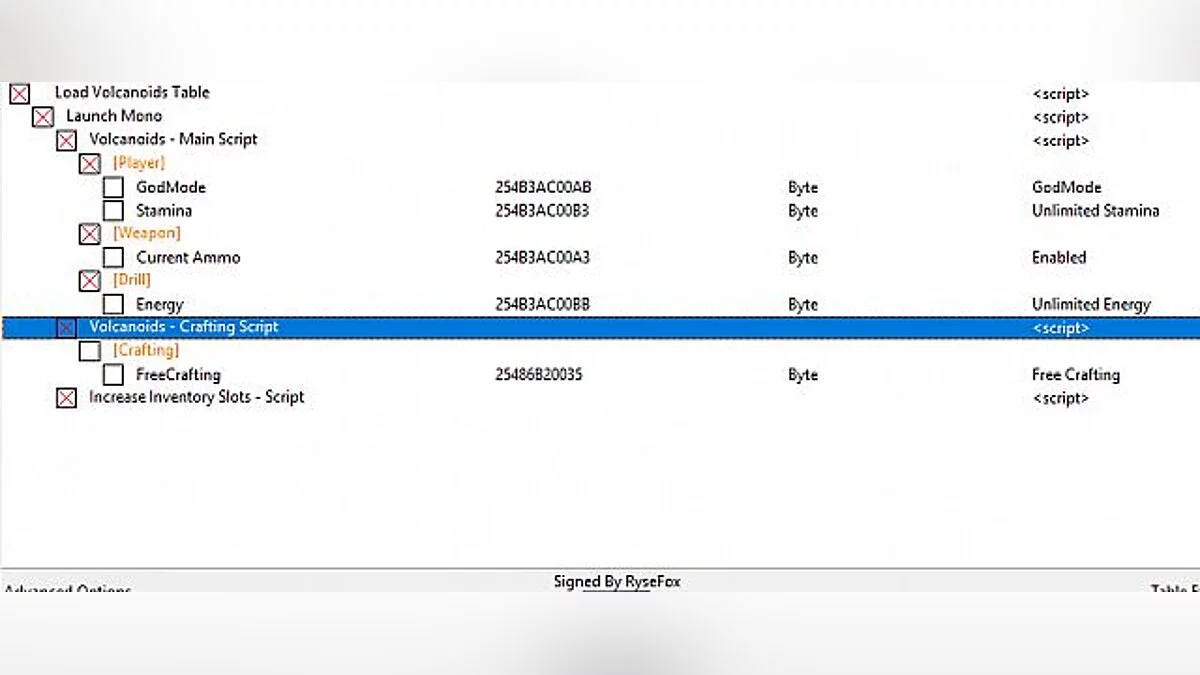This screenshot has width=1200, height=675.
Task: Toggle the Volcanoids - Crafting Script checkbox
Action: [x=66, y=328]
